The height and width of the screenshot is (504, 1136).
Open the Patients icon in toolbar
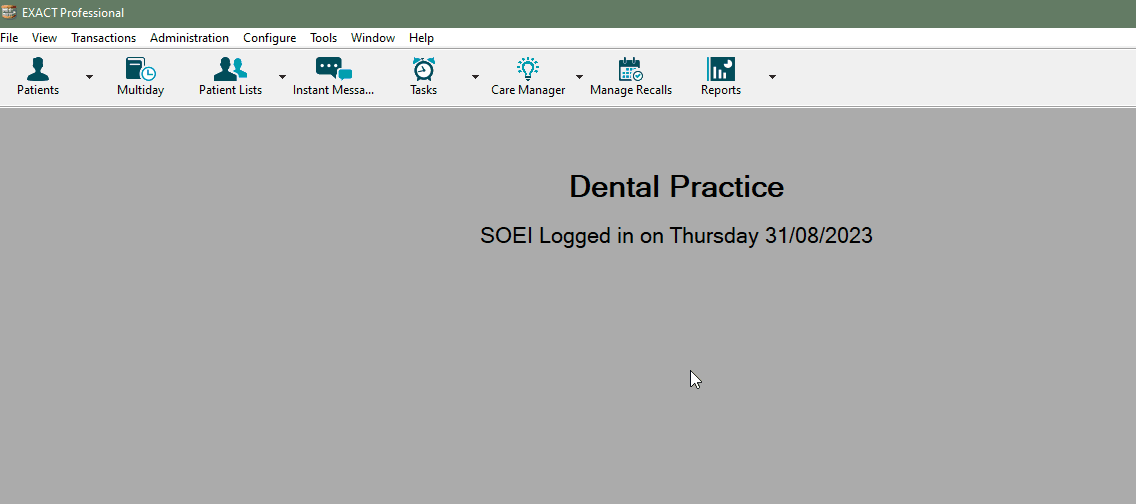[38, 69]
